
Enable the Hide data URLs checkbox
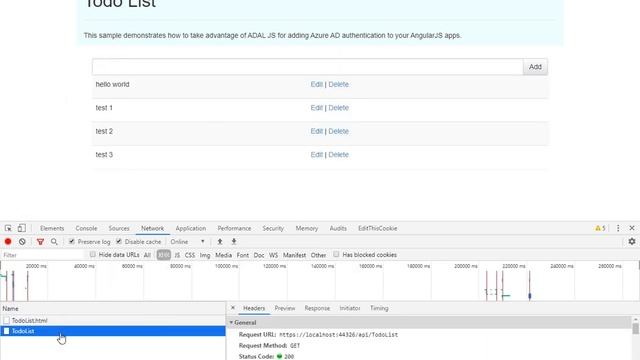click(93, 254)
